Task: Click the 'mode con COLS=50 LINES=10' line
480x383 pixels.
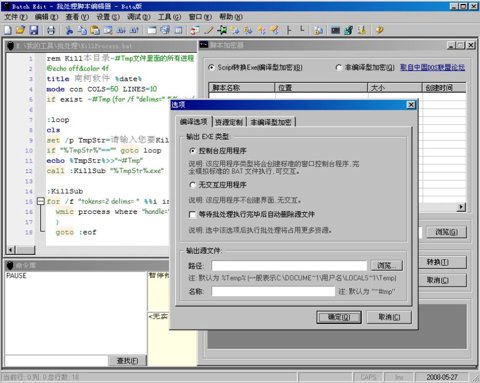Action: [102, 89]
